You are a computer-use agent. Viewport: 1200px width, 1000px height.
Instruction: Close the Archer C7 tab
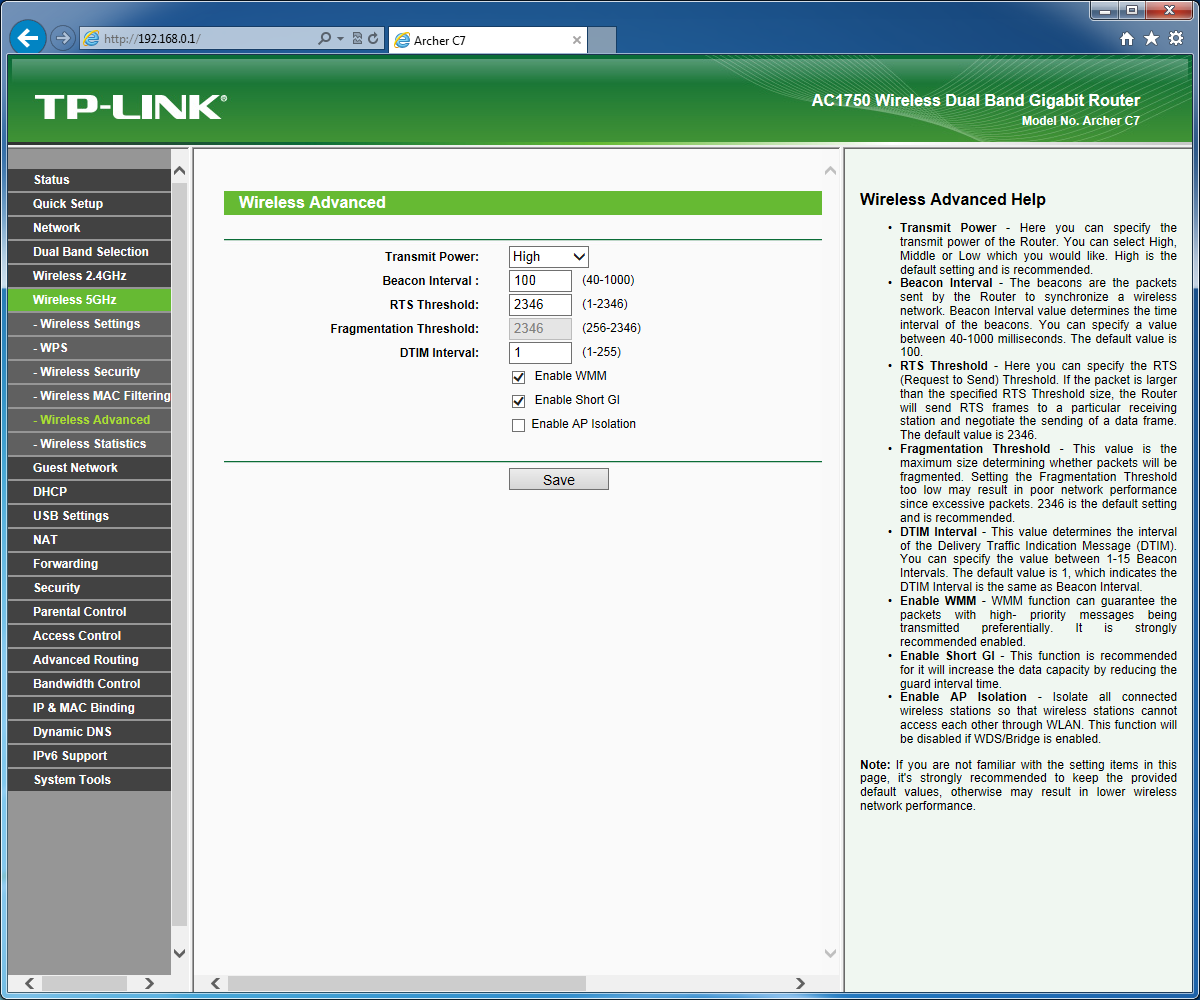(x=577, y=40)
